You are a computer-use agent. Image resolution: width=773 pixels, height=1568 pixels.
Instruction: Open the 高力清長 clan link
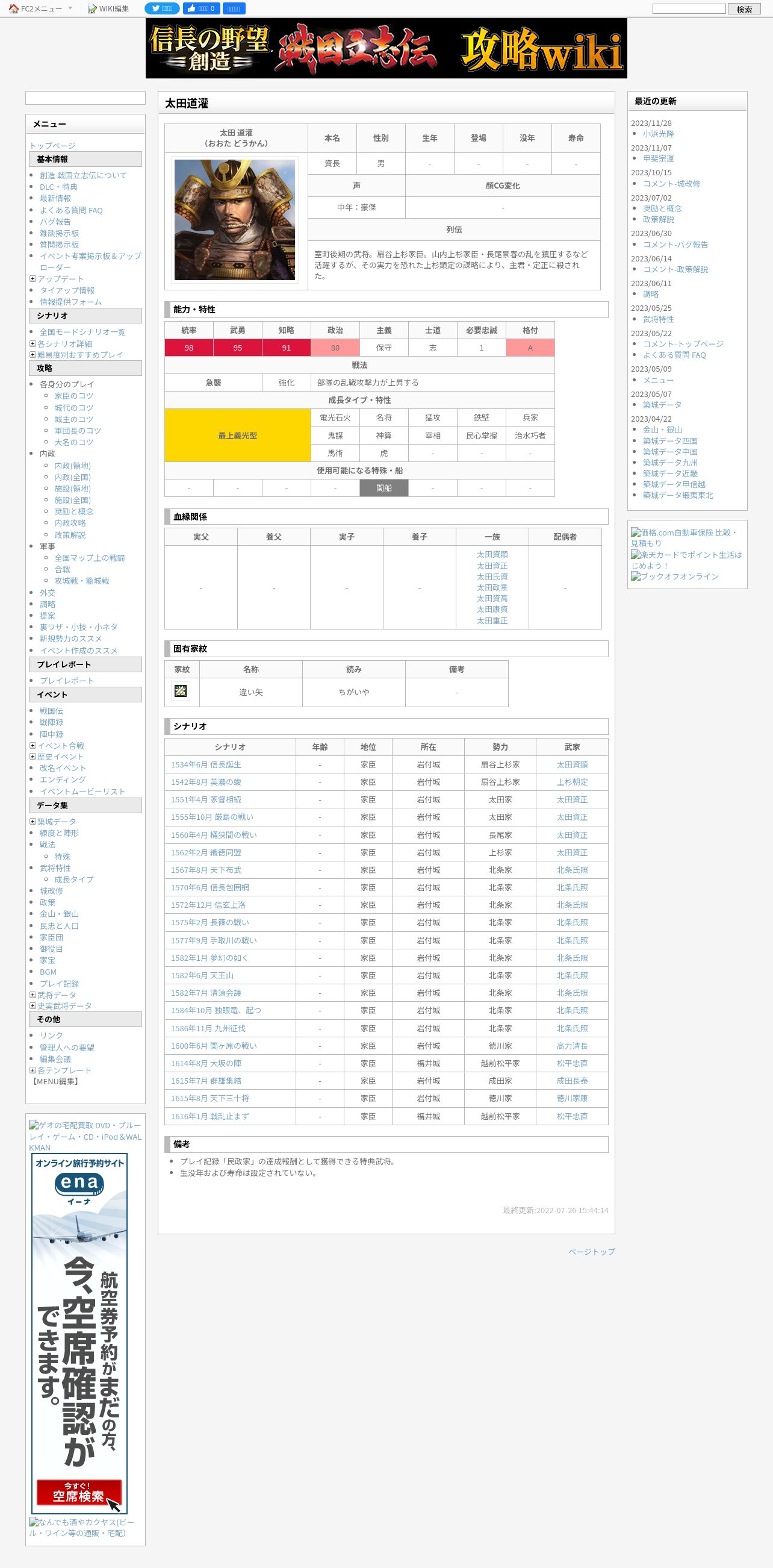click(x=573, y=1046)
